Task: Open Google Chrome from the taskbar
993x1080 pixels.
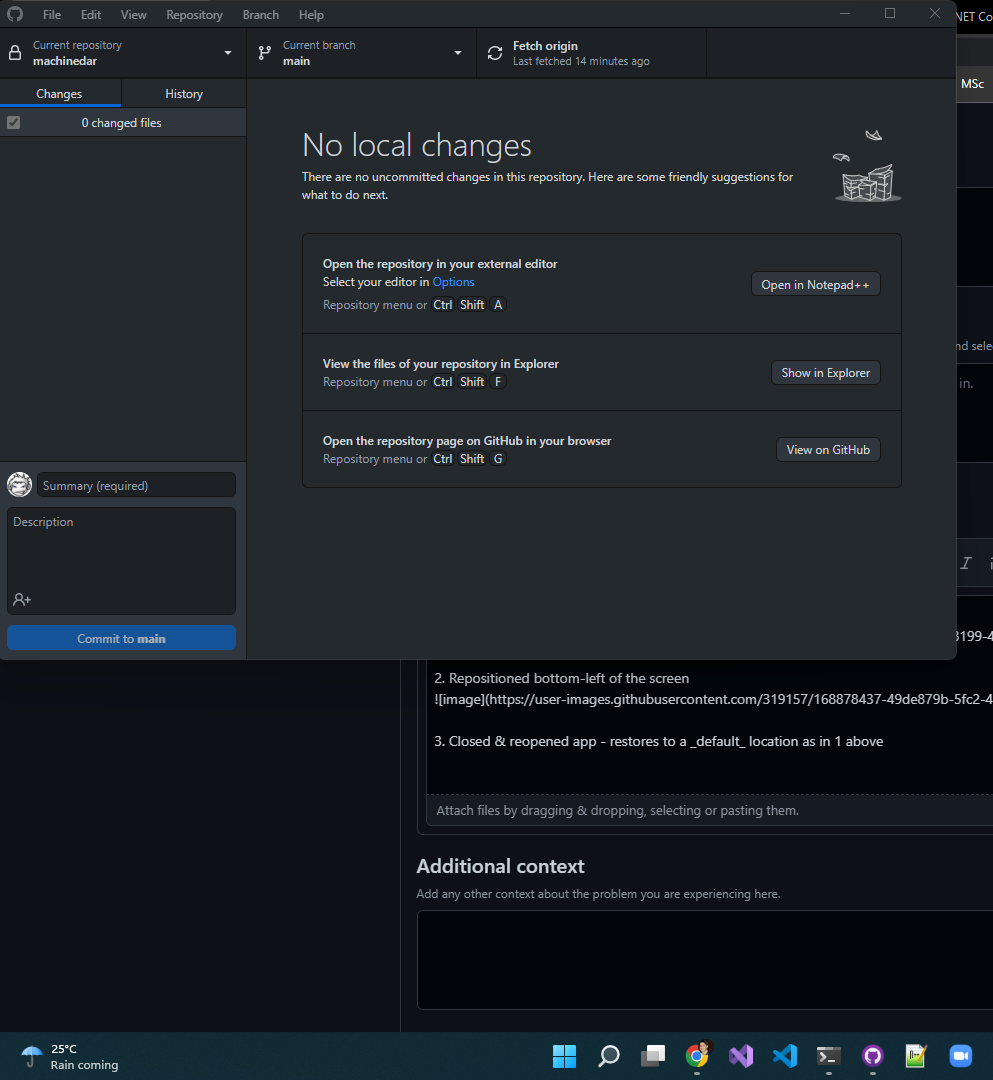Action: pos(697,1056)
